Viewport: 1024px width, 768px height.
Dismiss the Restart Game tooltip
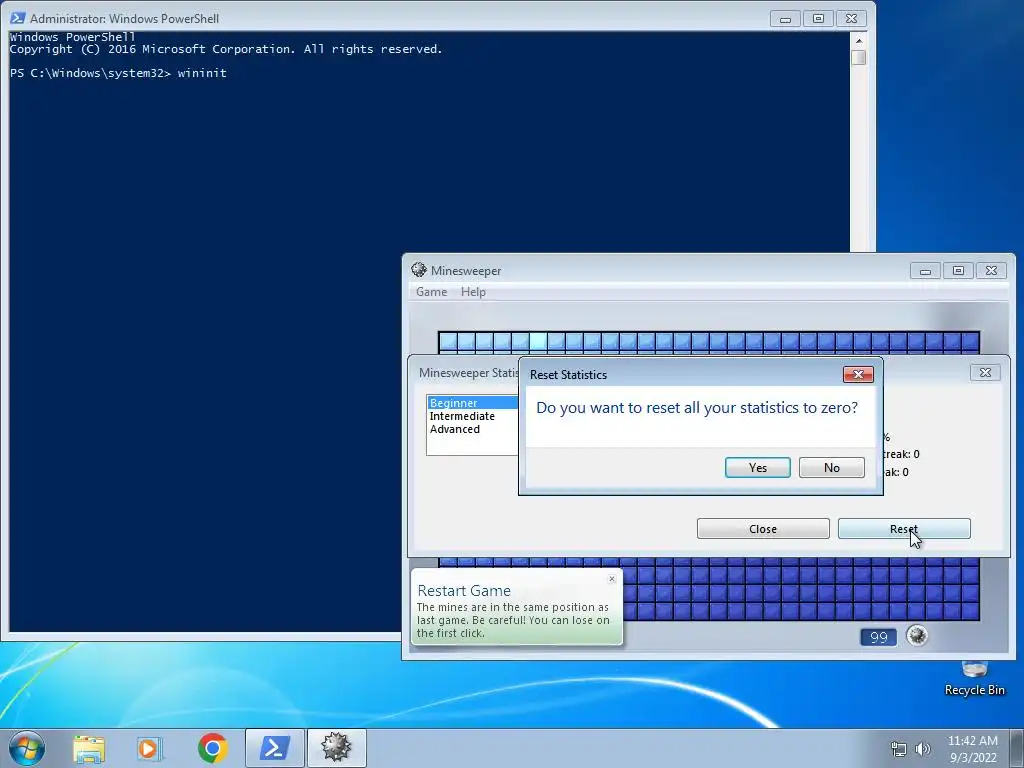612,579
